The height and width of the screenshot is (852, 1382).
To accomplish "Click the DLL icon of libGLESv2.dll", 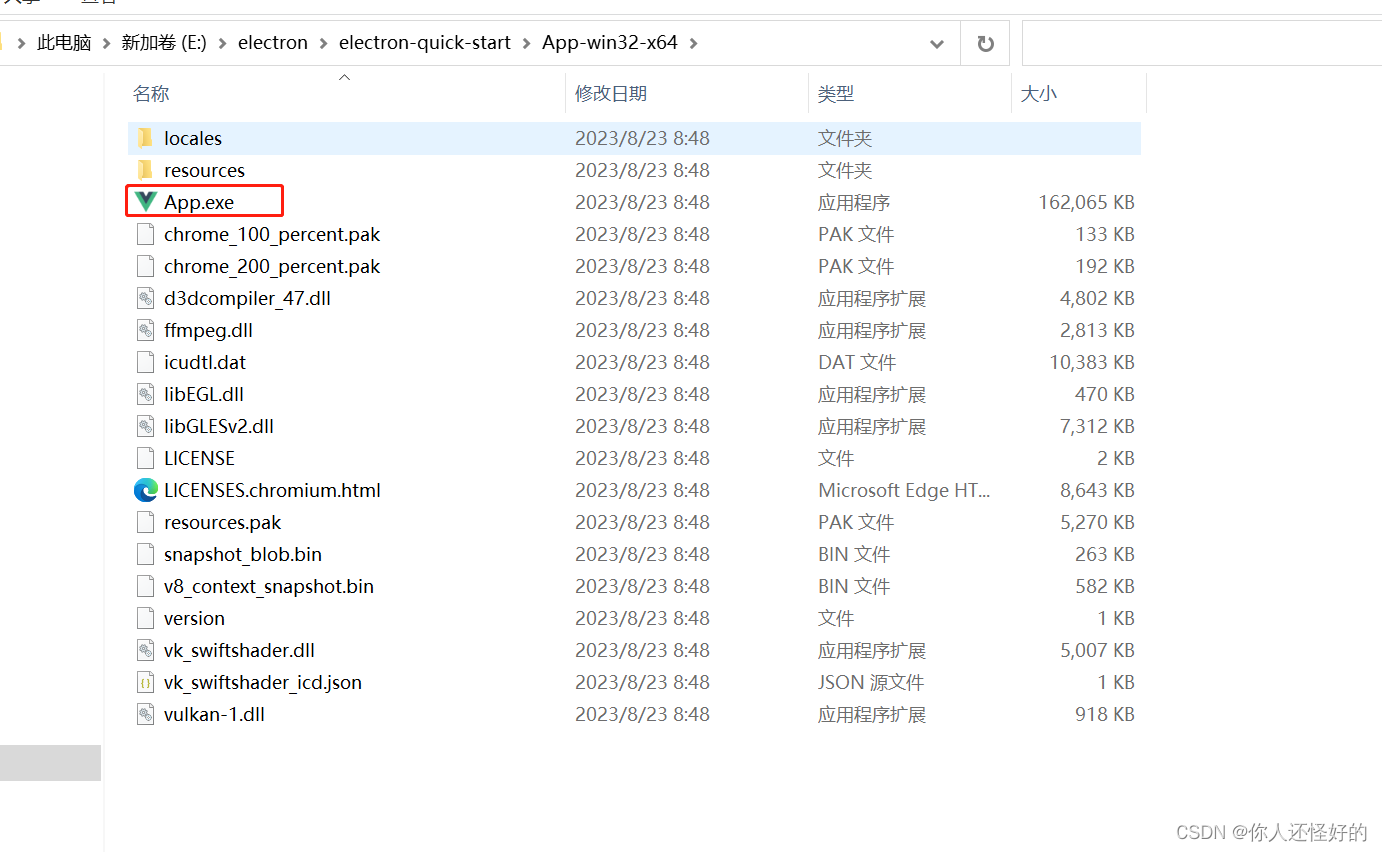I will 146,426.
